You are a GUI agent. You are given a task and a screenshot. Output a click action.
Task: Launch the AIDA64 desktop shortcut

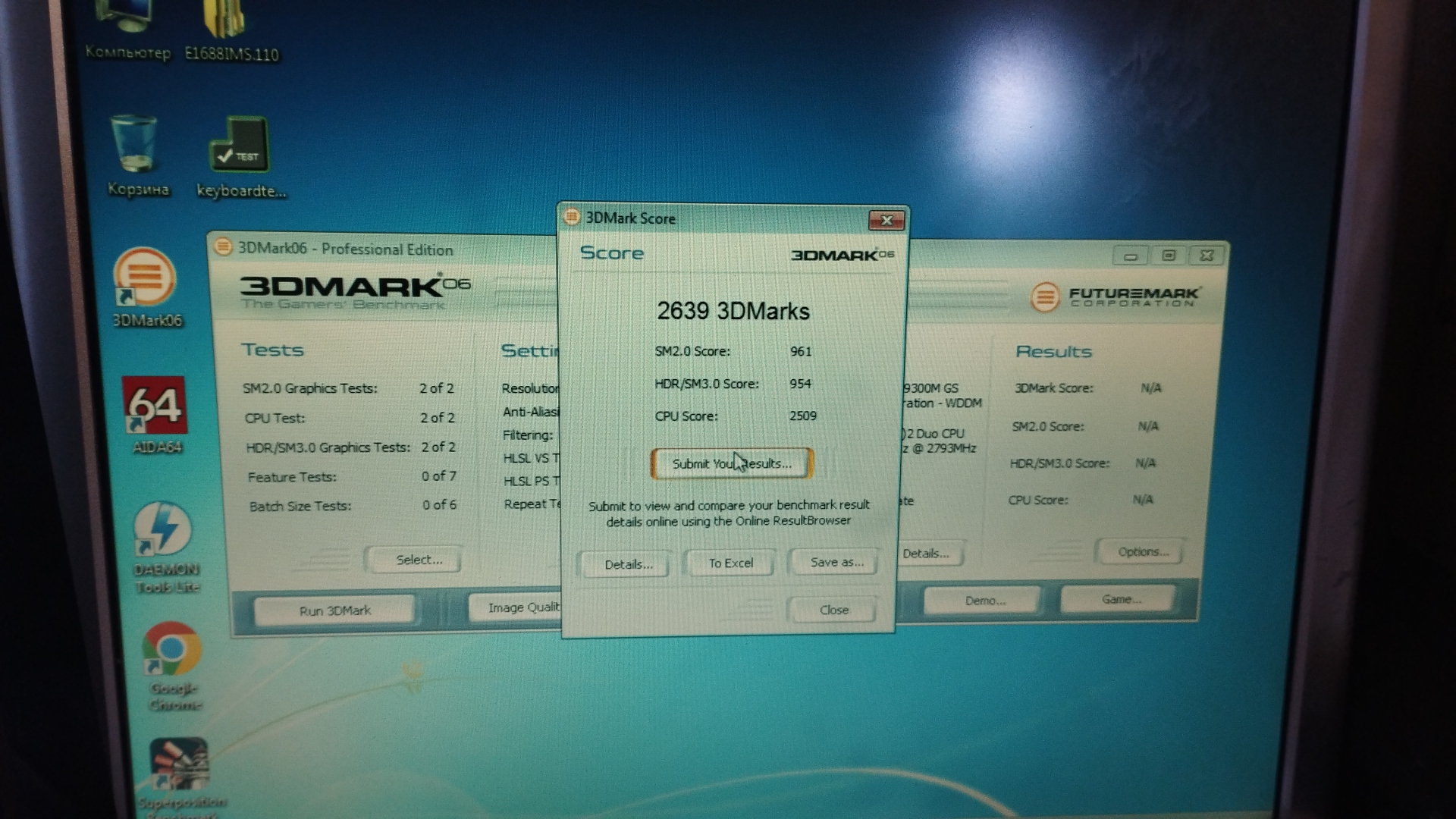coord(156,416)
